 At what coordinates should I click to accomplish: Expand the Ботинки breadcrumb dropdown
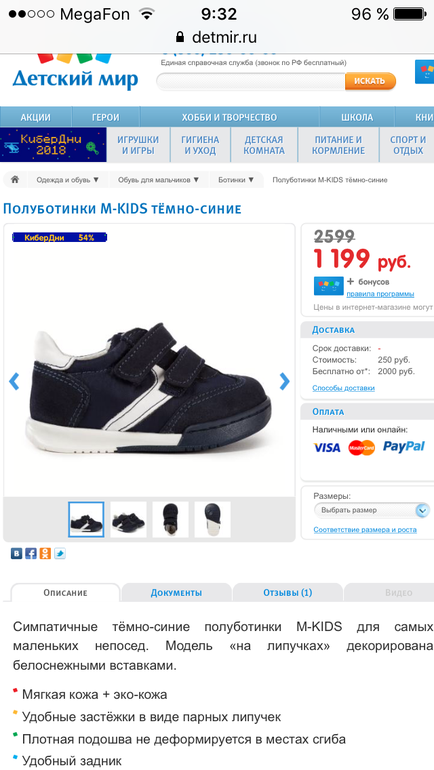(236, 180)
